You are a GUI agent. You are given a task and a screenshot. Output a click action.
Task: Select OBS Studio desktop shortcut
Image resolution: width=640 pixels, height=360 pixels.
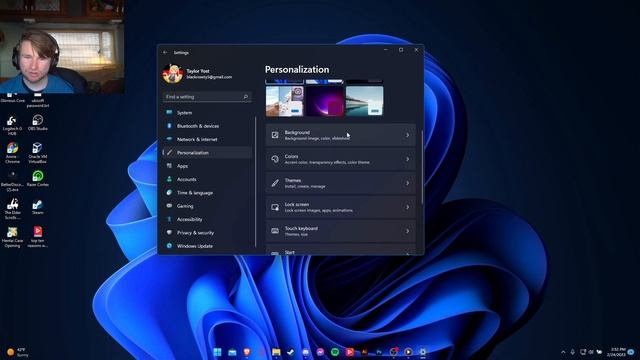(38, 122)
